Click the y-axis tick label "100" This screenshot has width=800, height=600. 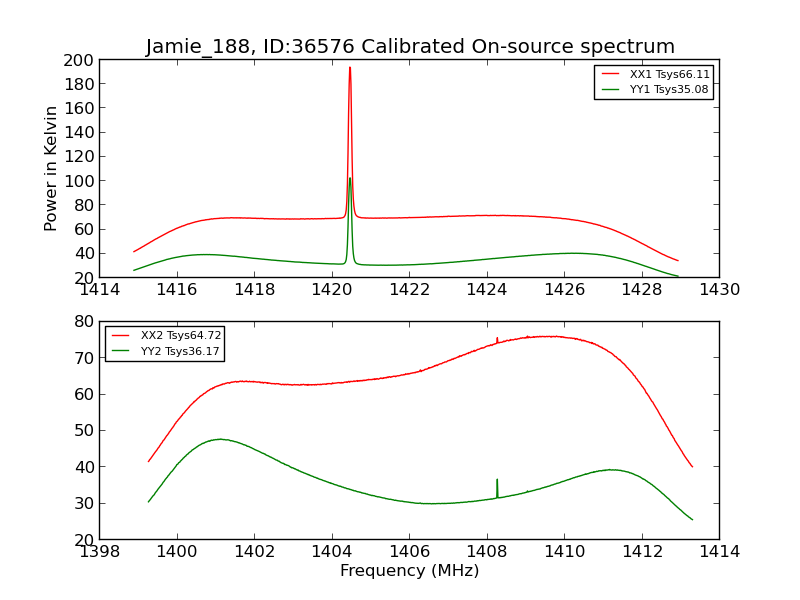pos(79,181)
